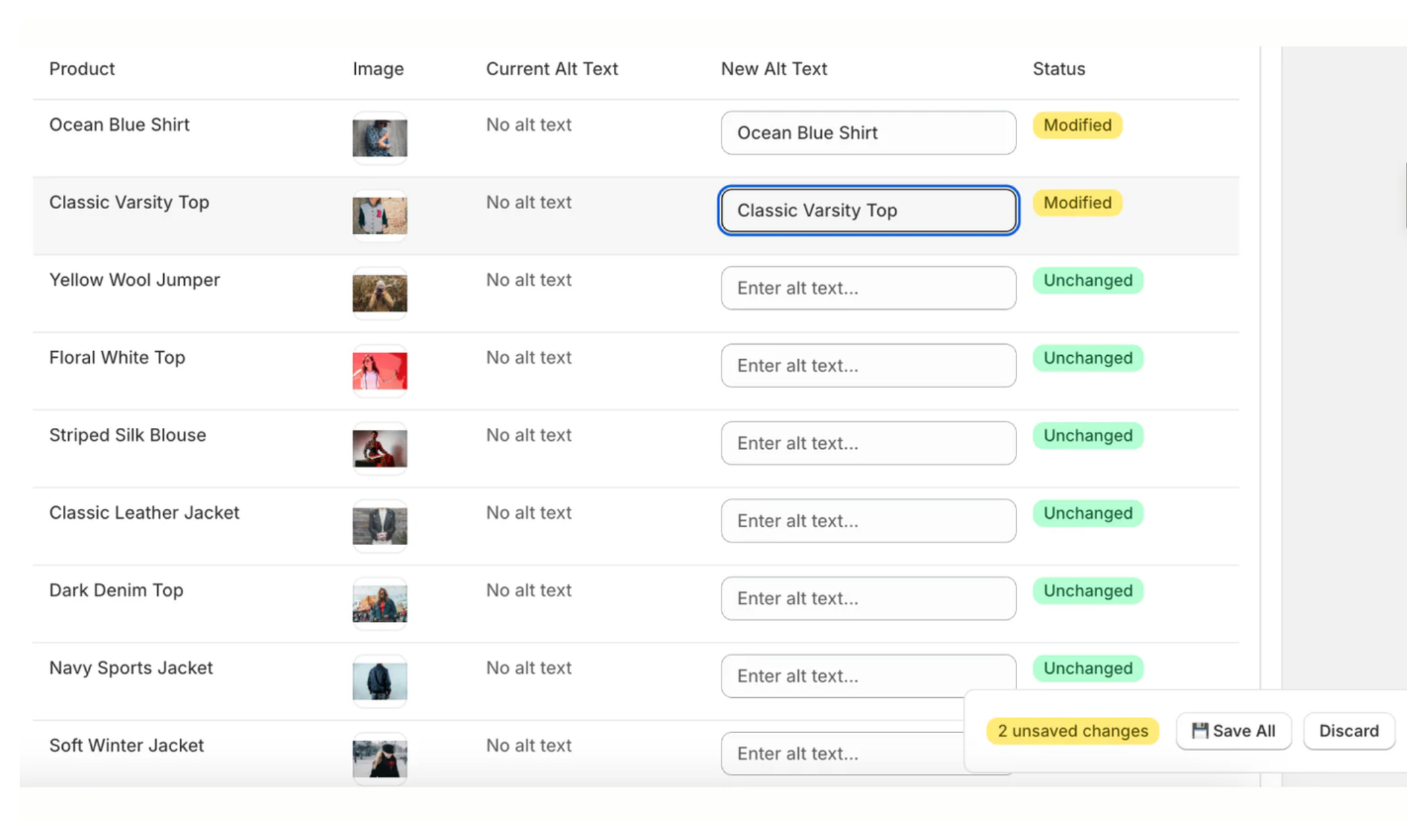Click the Product column header
This screenshot has height=840, width=1426.
(x=82, y=68)
